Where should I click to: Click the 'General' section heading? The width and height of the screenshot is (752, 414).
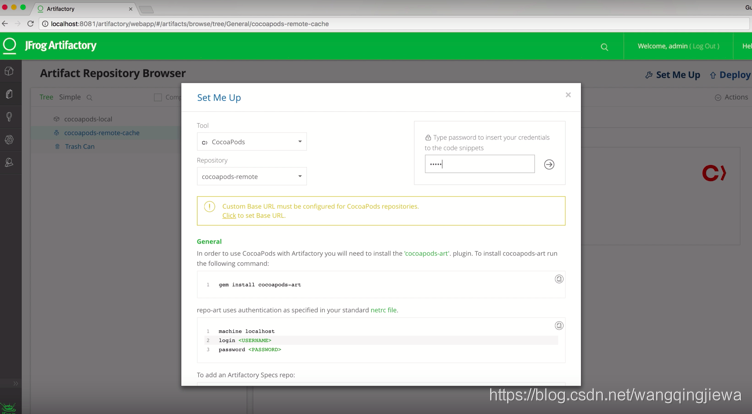coord(209,241)
